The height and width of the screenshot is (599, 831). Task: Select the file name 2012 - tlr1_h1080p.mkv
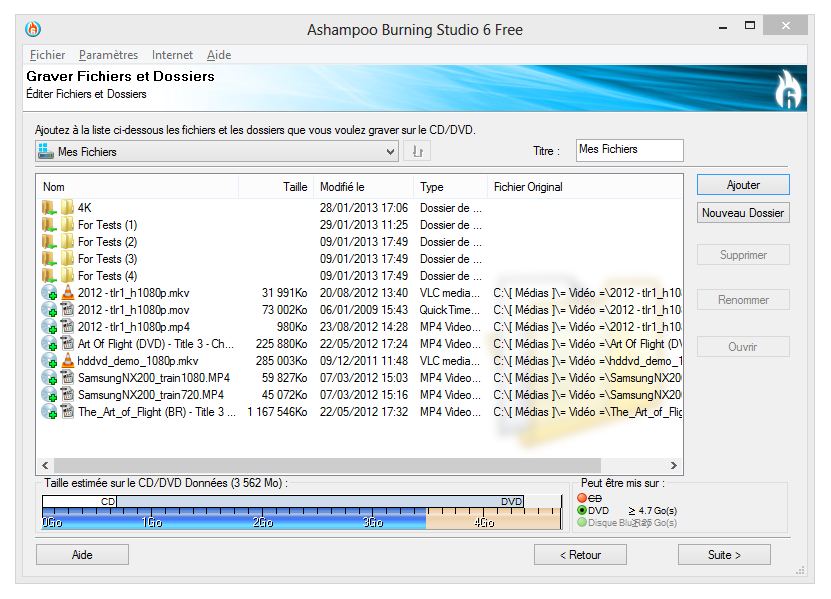point(133,293)
